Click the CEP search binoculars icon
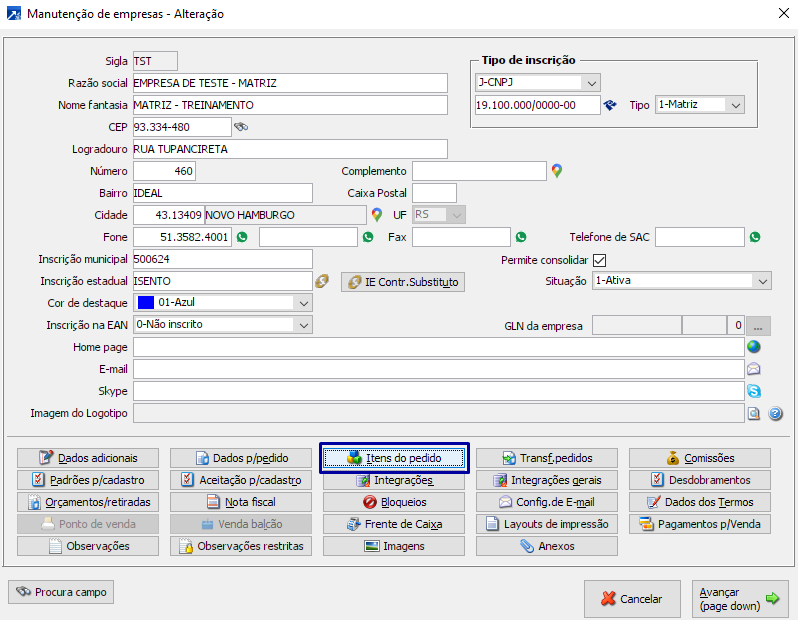Viewport: 798px width, 620px height. (240, 127)
